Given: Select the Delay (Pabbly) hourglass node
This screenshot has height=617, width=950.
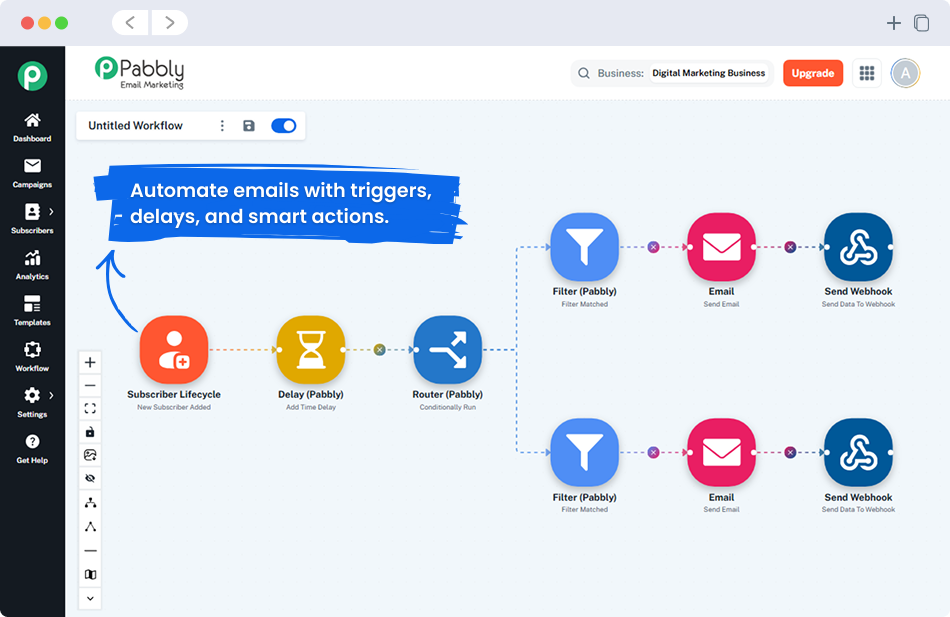Looking at the screenshot, I should pos(311,349).
